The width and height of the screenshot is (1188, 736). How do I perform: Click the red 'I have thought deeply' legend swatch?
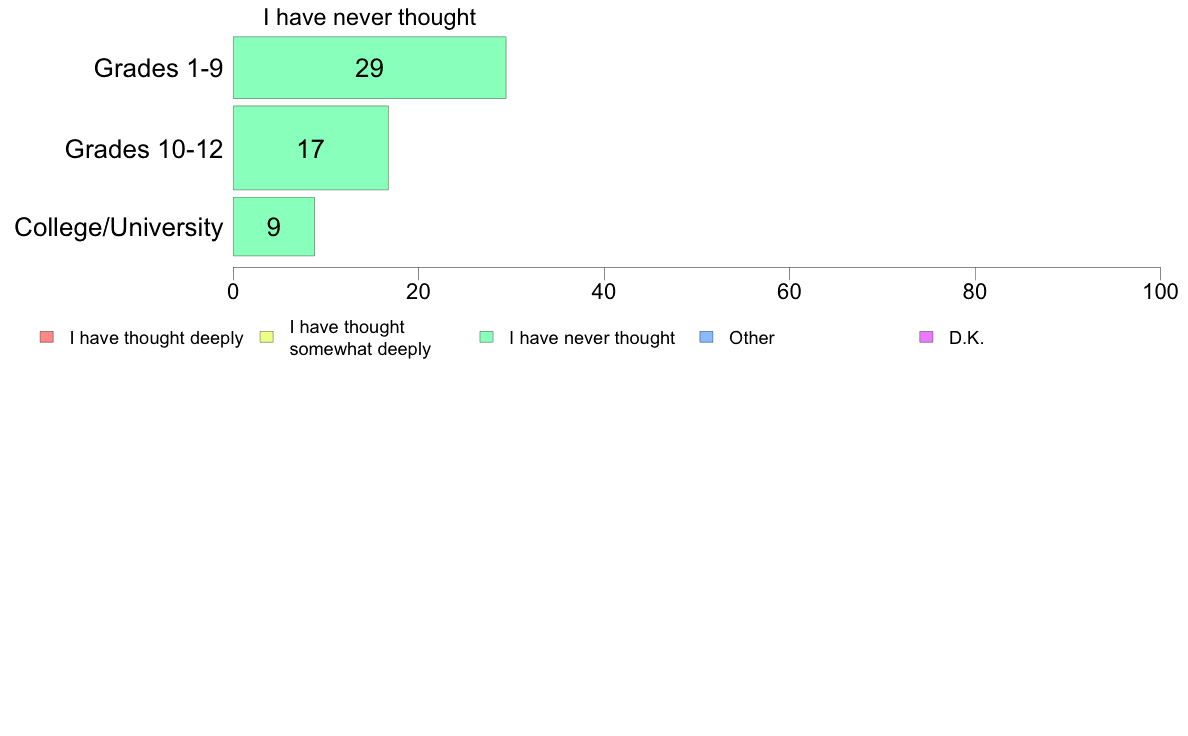pyautogui.click(x=47, y=337)
